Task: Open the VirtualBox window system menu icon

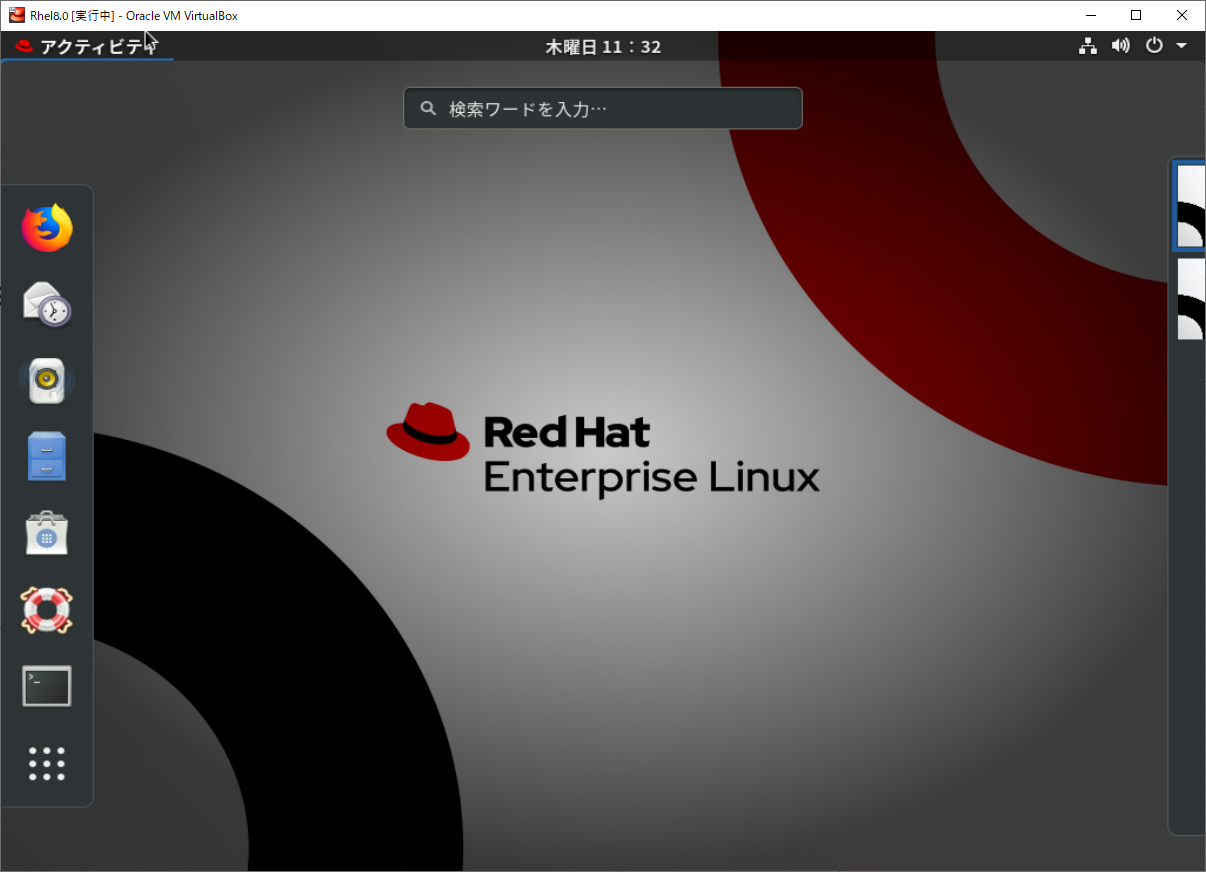Action: click(15, 15)
